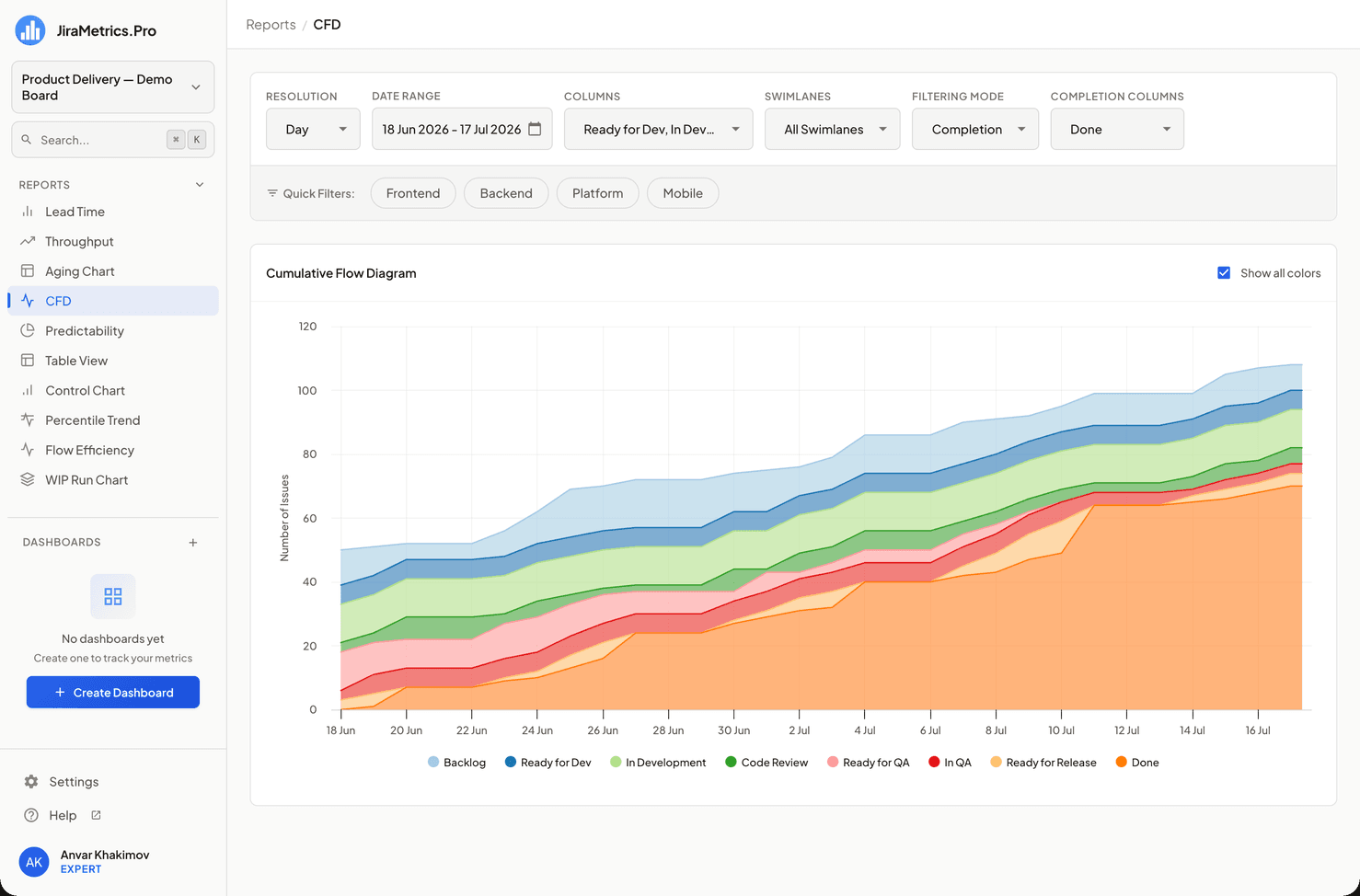Toggle In Development legend series
This screenshot has width=1360, height=896.
pos(658,763)
